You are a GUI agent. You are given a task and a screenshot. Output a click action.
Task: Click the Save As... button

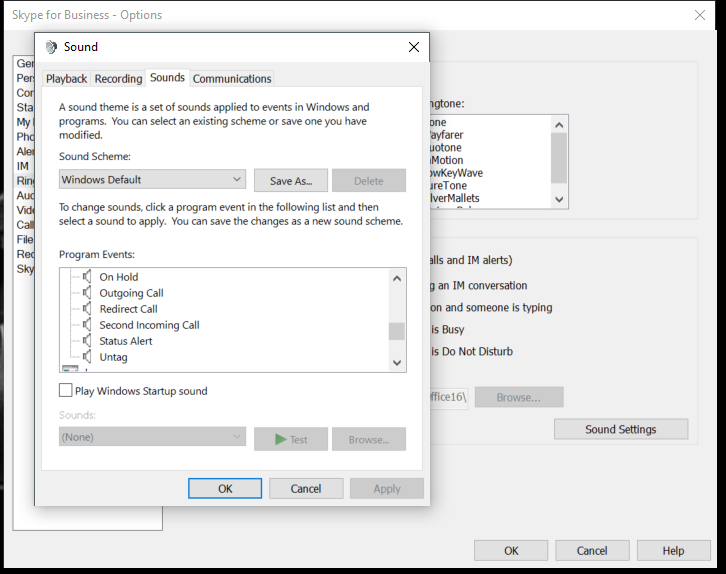[291, 181]
